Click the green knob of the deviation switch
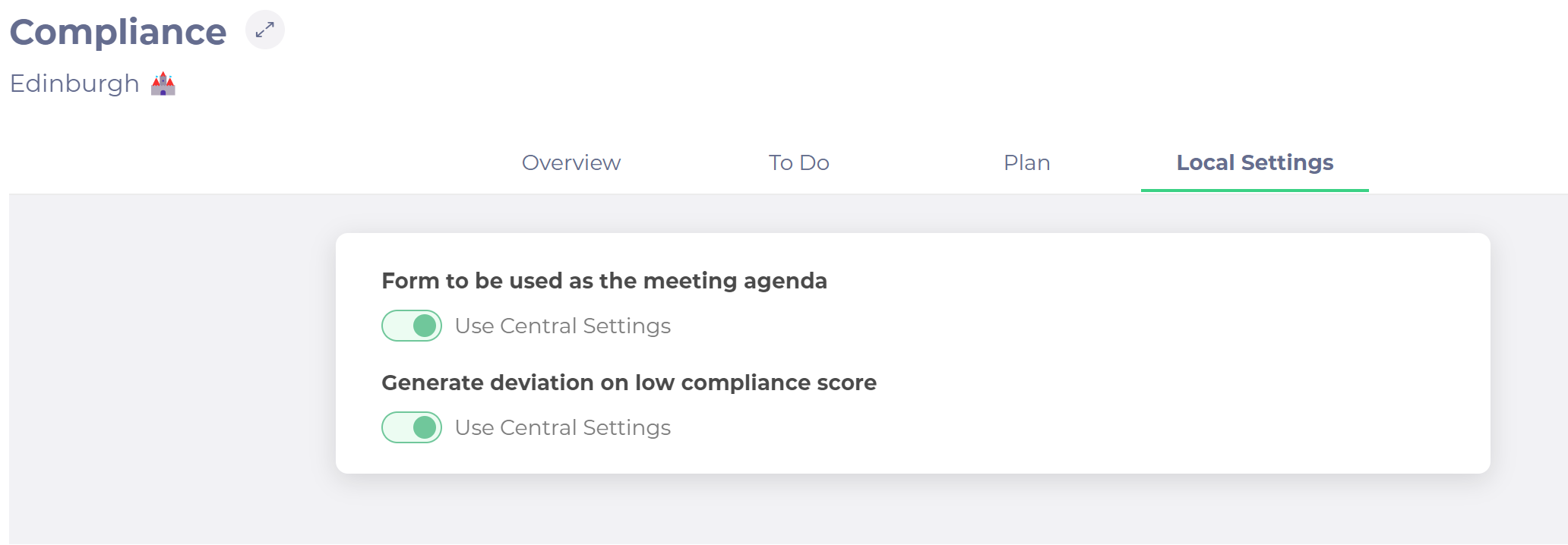1568x545 pixels. [x=425, y=427]
